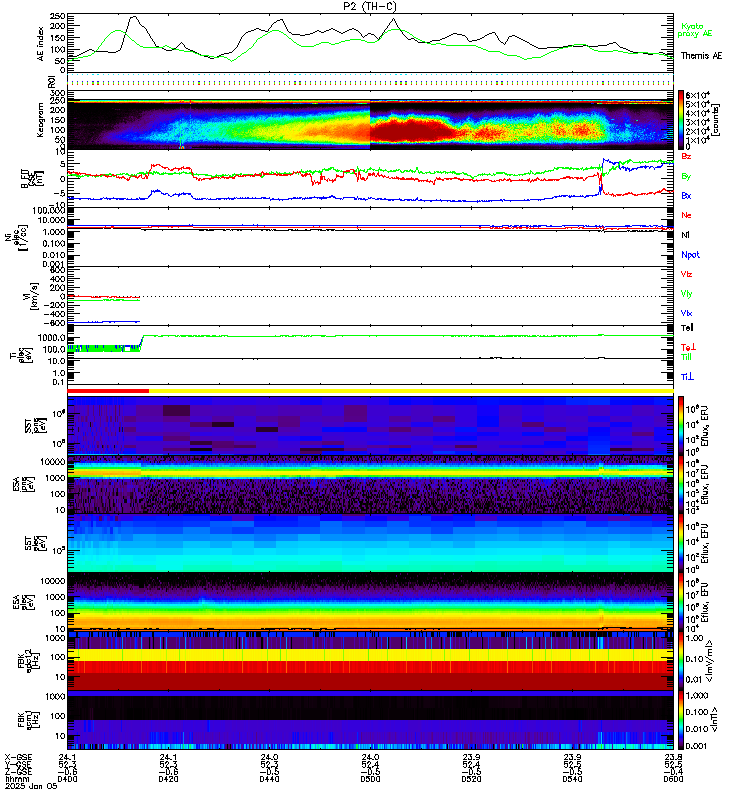Viewport: 750px width, 800px height.
Task: Click the [counts] color bar unit label
Action: coord(716,120)
